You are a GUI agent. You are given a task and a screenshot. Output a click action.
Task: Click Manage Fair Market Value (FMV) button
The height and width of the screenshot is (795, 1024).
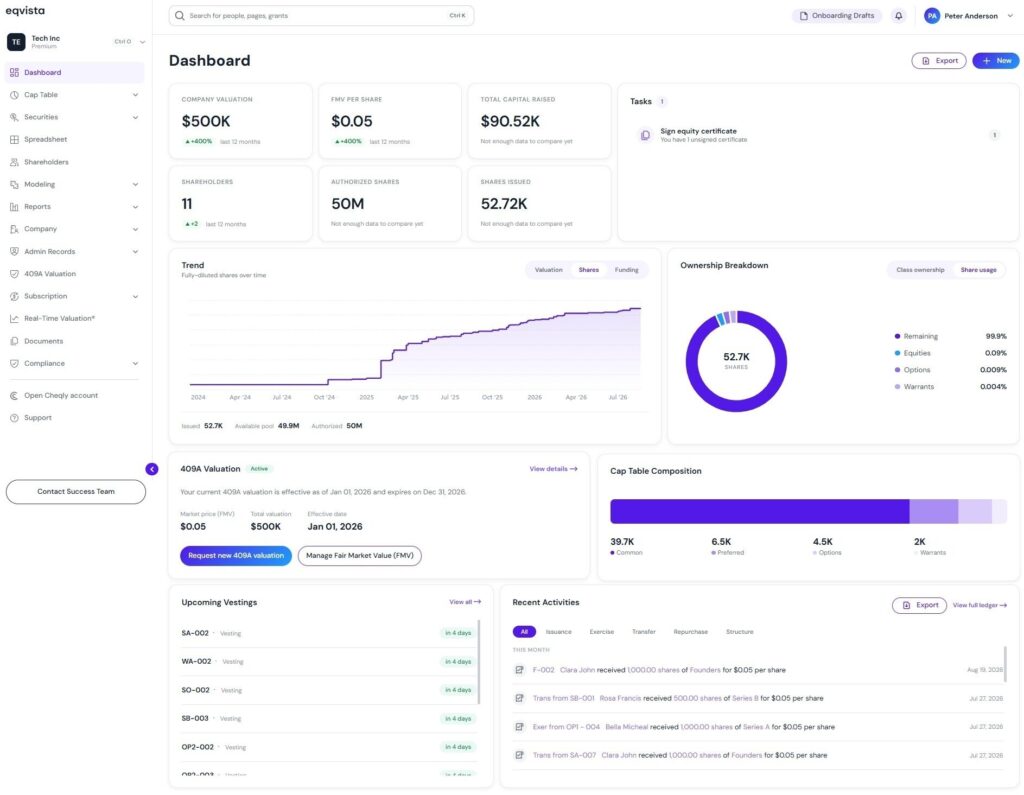360,556
